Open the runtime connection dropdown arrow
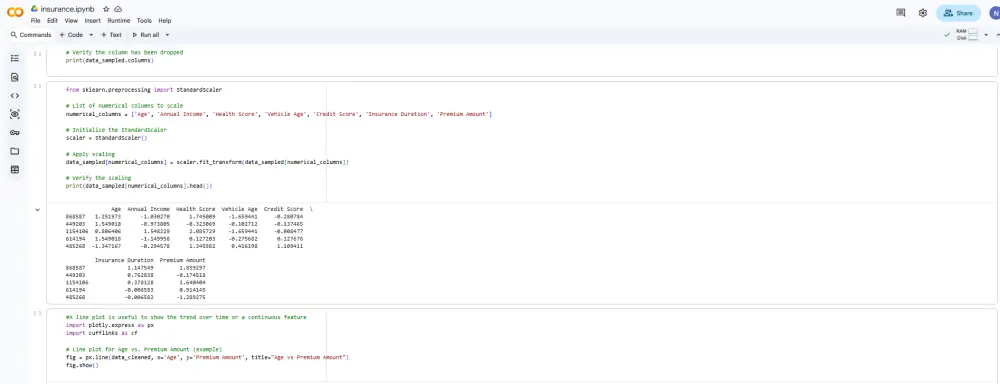The image size is (1000, 384). pyautogui.click(x=986, y=35)
